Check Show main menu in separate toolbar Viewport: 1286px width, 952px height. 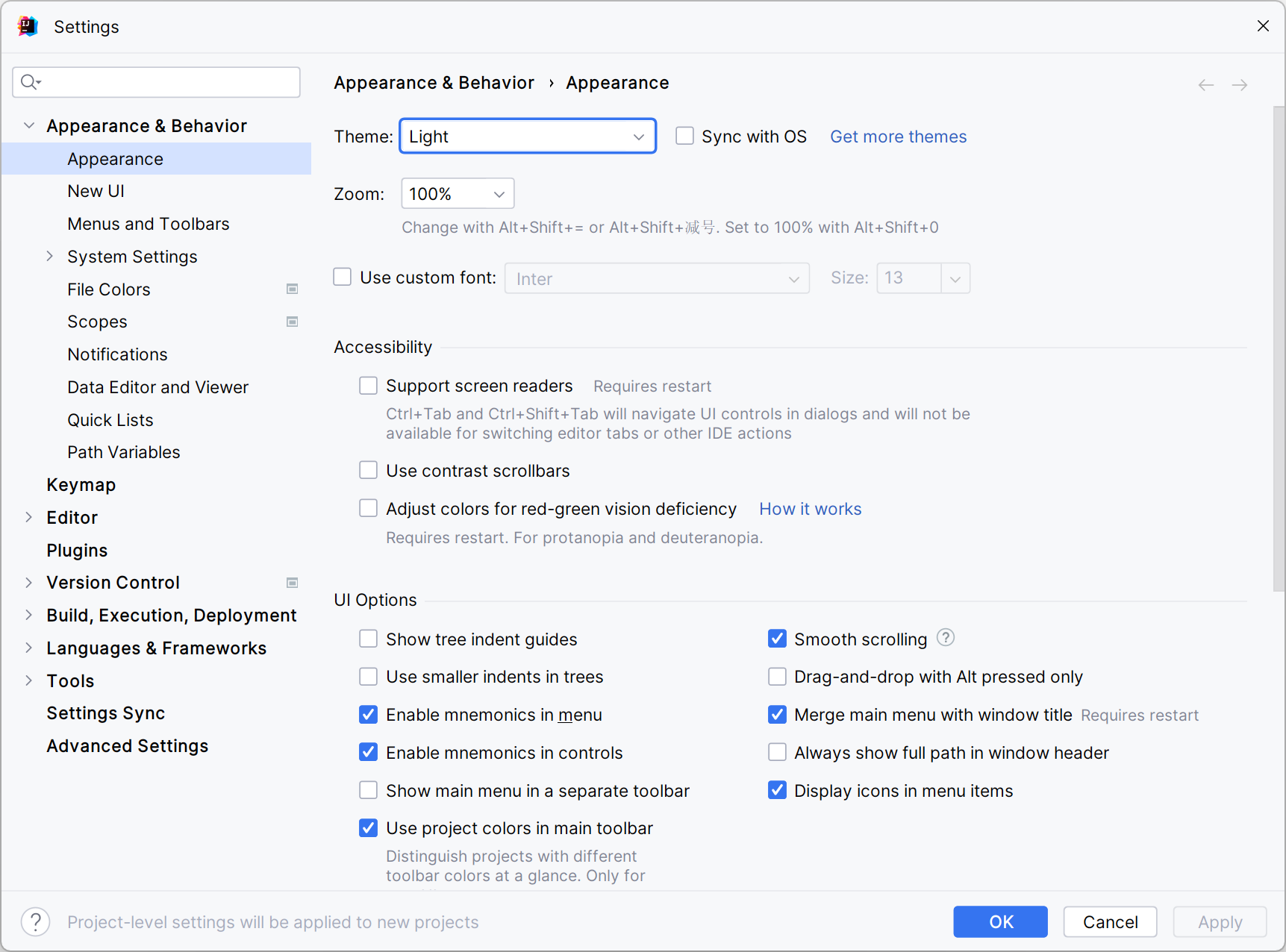point(368,790)
